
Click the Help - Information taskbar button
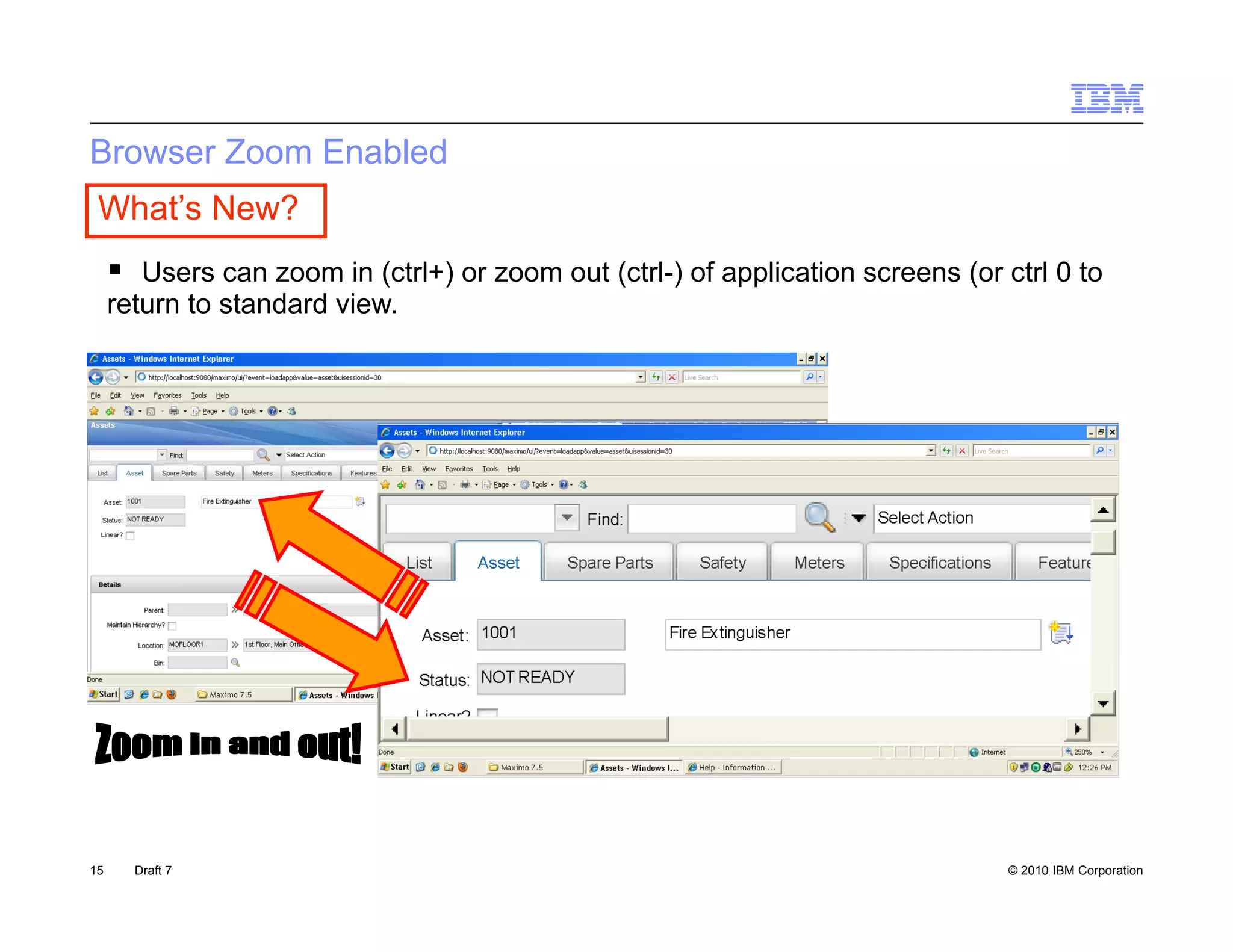[x=733, y=767]
